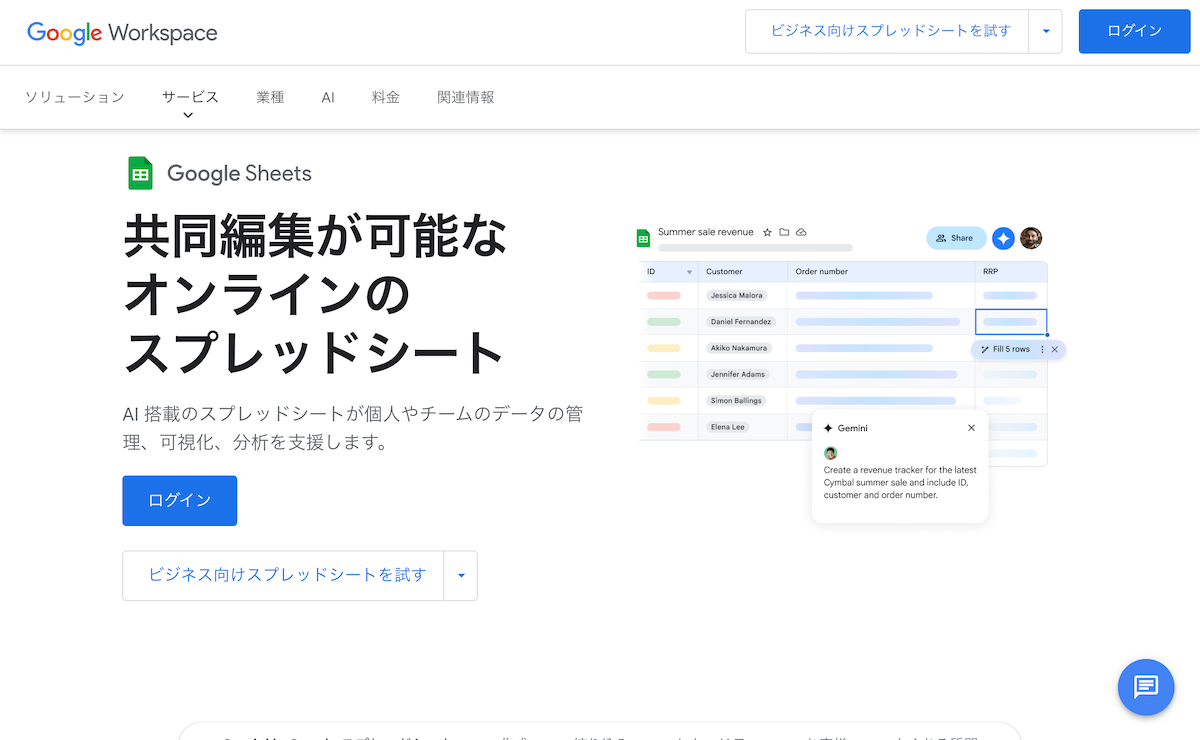Open dropdown arrow beside lower ビジネス向けスプレッドシートを試す
The image size is (1200, 740).
461,575
